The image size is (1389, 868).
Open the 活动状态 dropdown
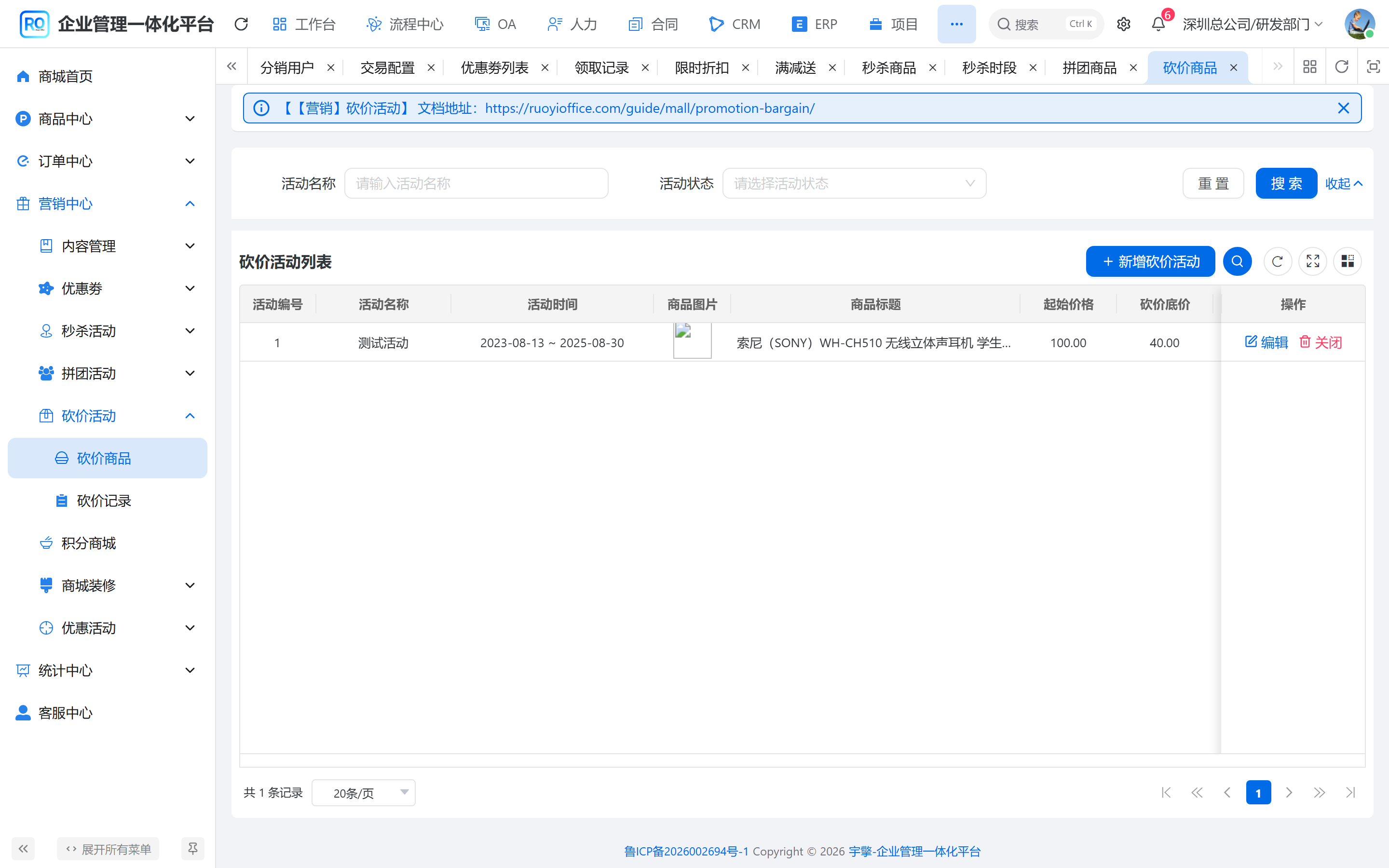click(854, 184)
